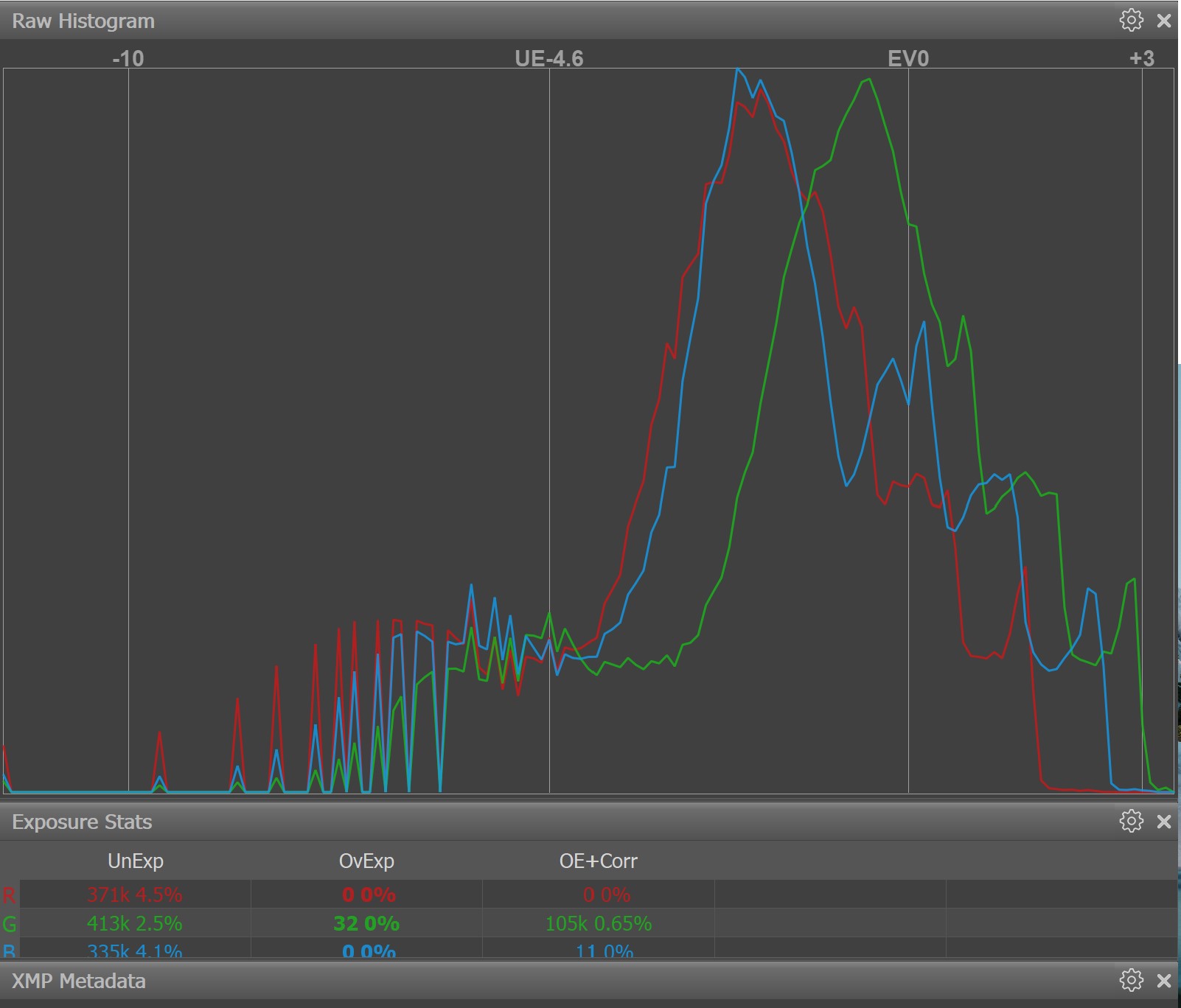
Task: Open the Raw Histogram settings gear
Action: click(1131, 20)
